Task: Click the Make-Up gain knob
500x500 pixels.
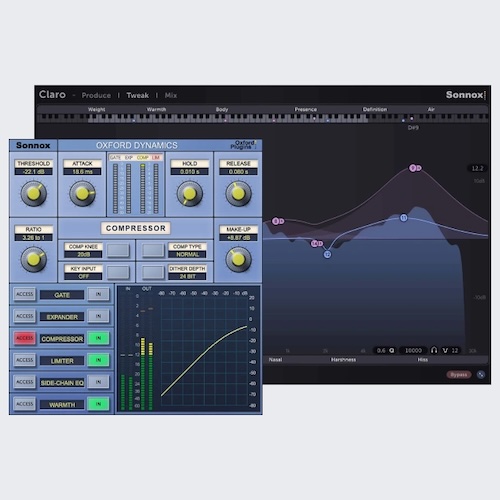Action: (x=238, y=259)
